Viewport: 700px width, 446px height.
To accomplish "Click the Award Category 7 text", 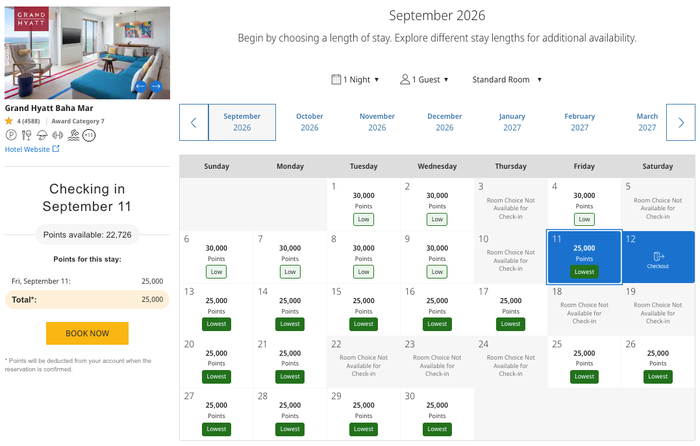I will coord(78,121).
